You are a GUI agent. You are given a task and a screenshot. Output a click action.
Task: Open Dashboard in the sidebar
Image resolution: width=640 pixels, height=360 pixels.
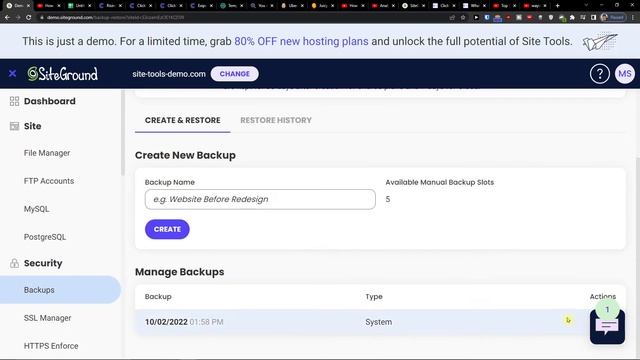pos(49,101)
